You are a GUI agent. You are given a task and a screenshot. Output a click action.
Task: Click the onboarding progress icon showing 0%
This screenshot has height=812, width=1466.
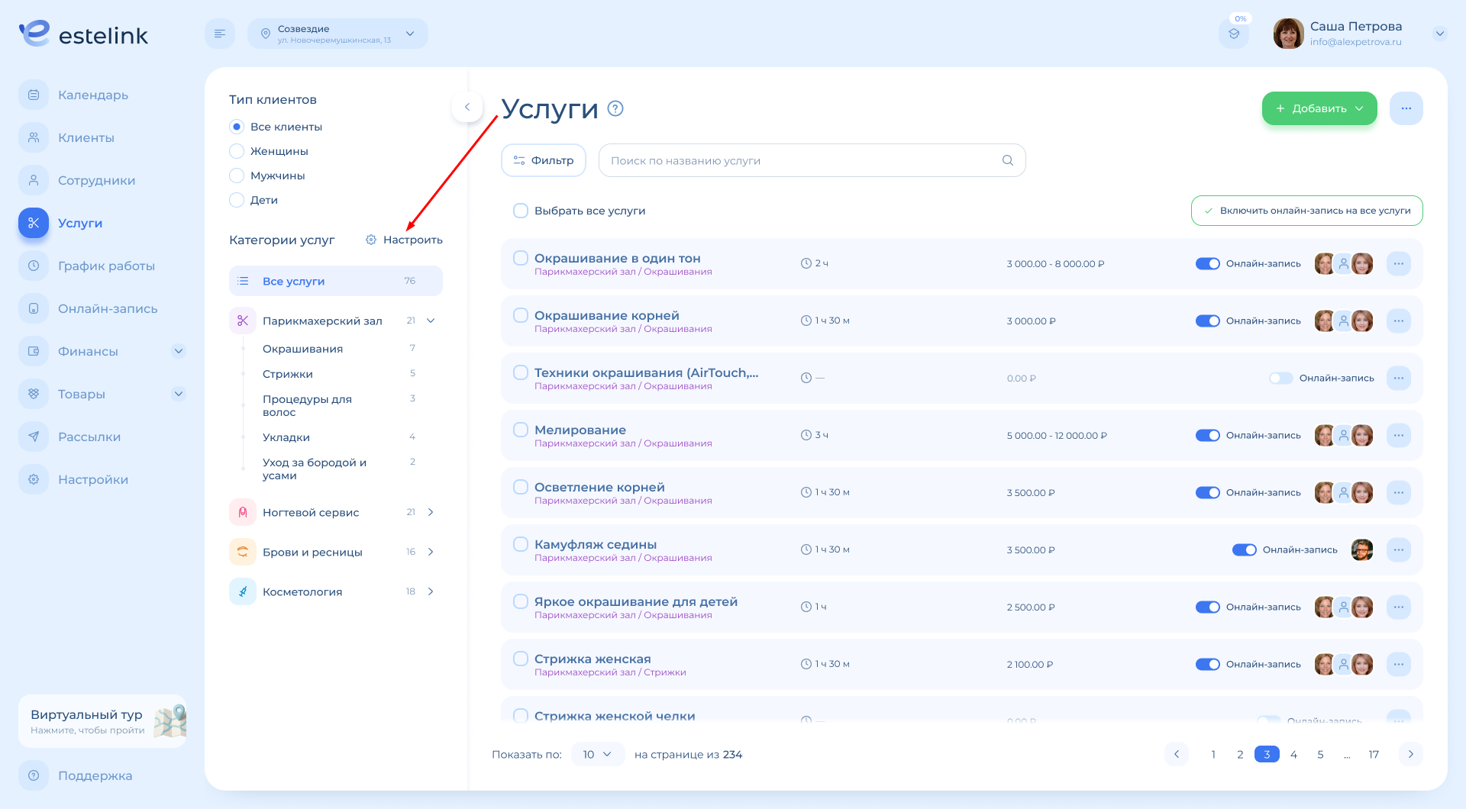click(x=1234, y=34)
